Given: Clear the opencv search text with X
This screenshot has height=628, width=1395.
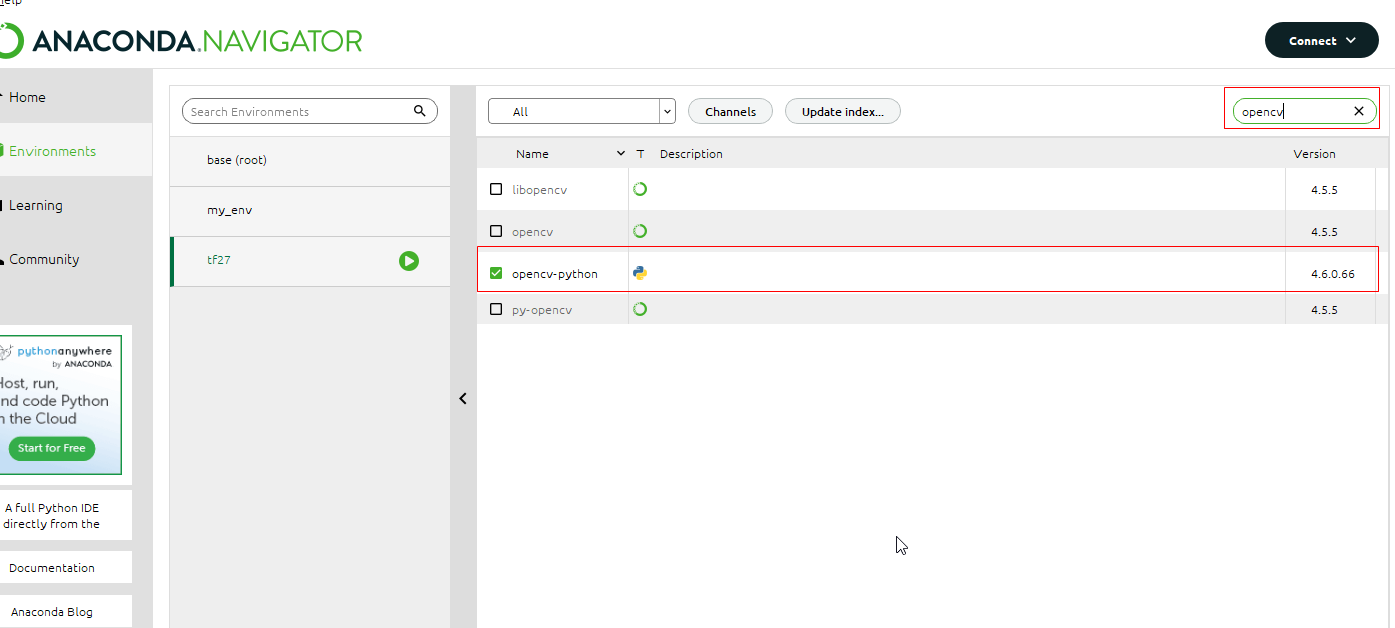Looking at the screenshot, I should [1359, 111].
